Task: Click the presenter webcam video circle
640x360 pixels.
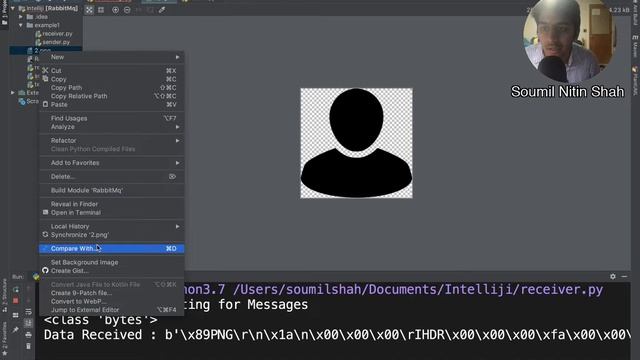Action: click(570, 38)
